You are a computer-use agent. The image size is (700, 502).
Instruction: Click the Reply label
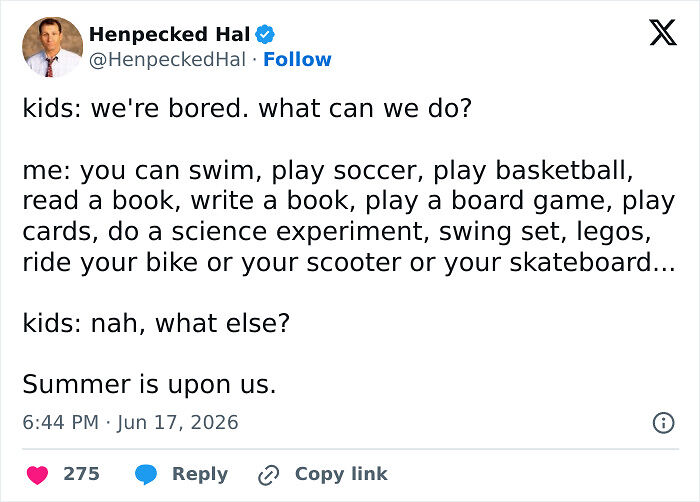[200, 474]
